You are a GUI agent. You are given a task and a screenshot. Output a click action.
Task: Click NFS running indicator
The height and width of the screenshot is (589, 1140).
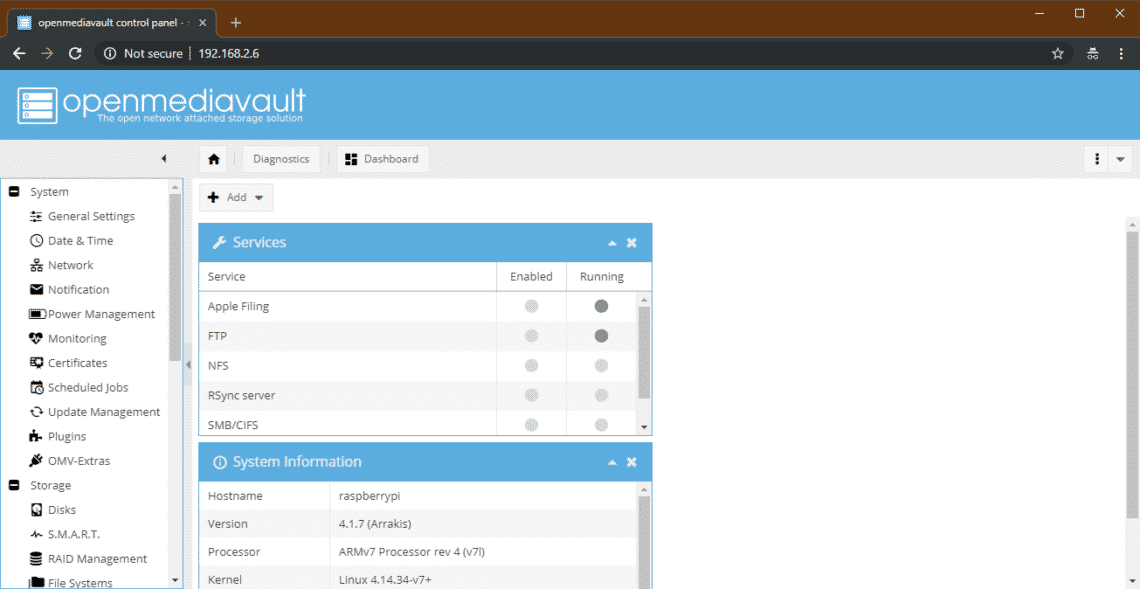click(x=601, y=366)
